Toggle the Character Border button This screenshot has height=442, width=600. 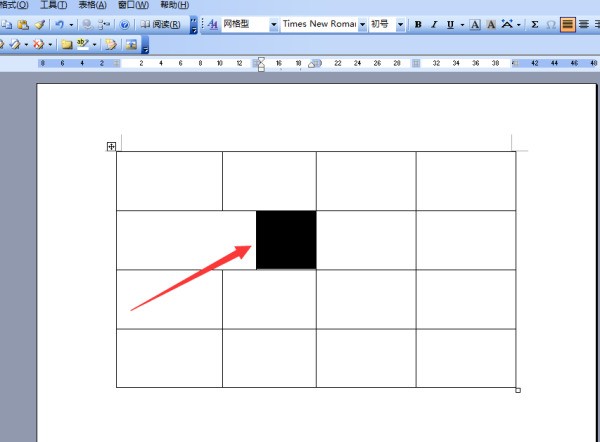(x=475, y=24)
